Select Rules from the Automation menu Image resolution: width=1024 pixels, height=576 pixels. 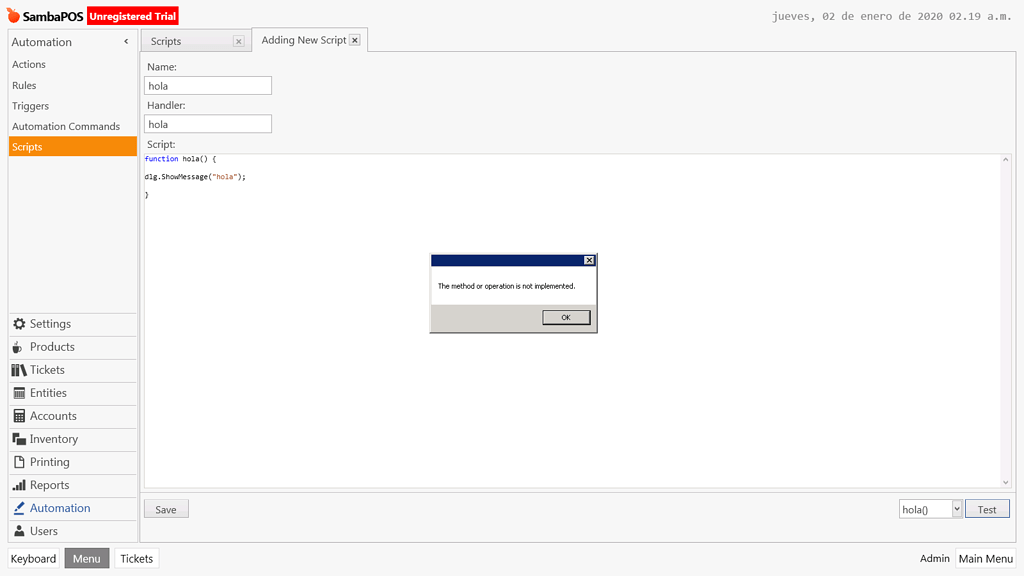pyautogui.click(x=25, y=84)
